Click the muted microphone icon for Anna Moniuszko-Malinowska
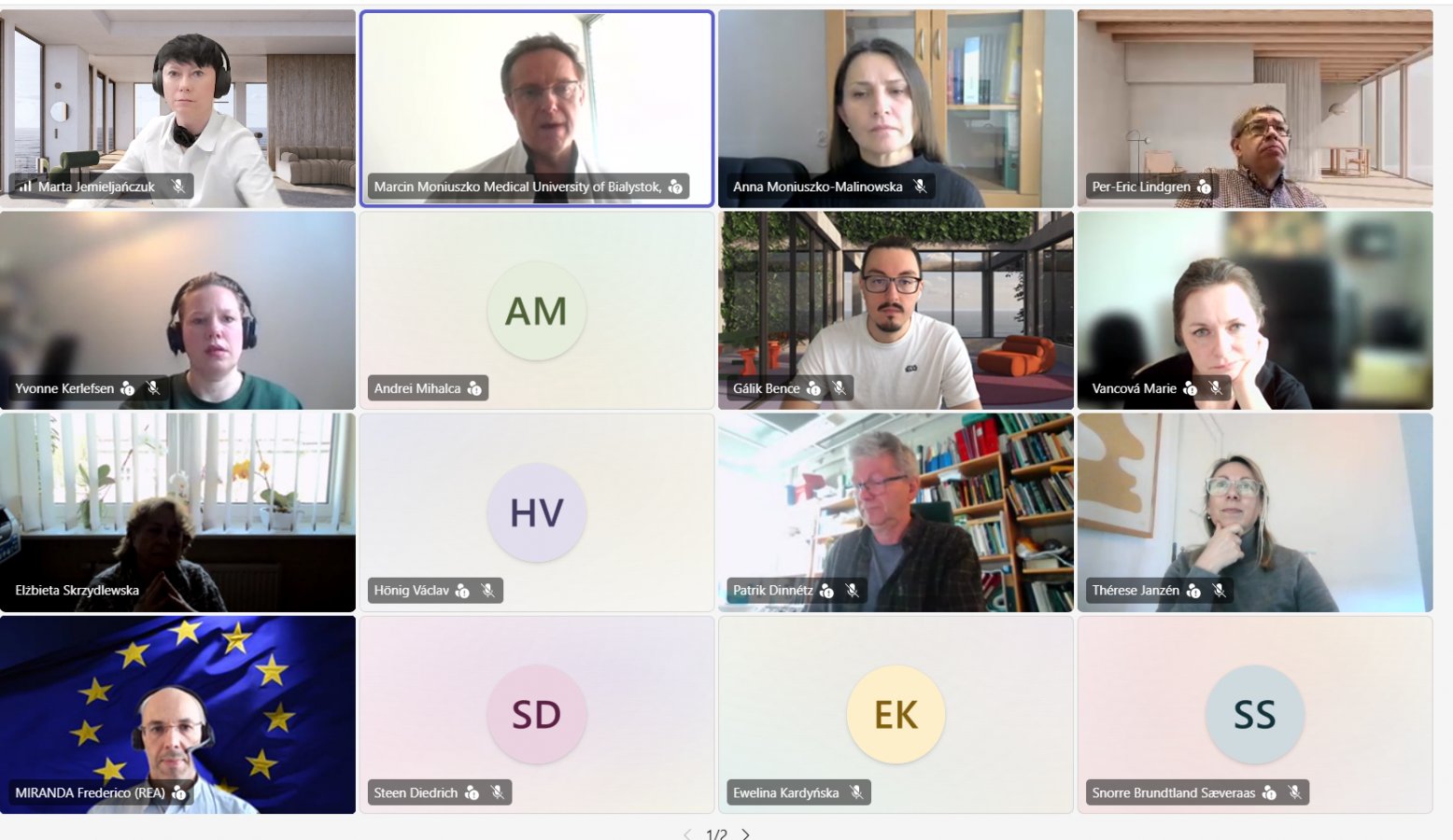 tap(920, 187)
